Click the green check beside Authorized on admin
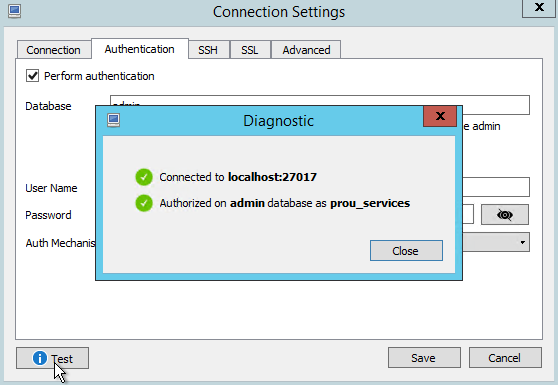This screenshot has height=385, width=558. pyautogui.click(x=144, y=203)
